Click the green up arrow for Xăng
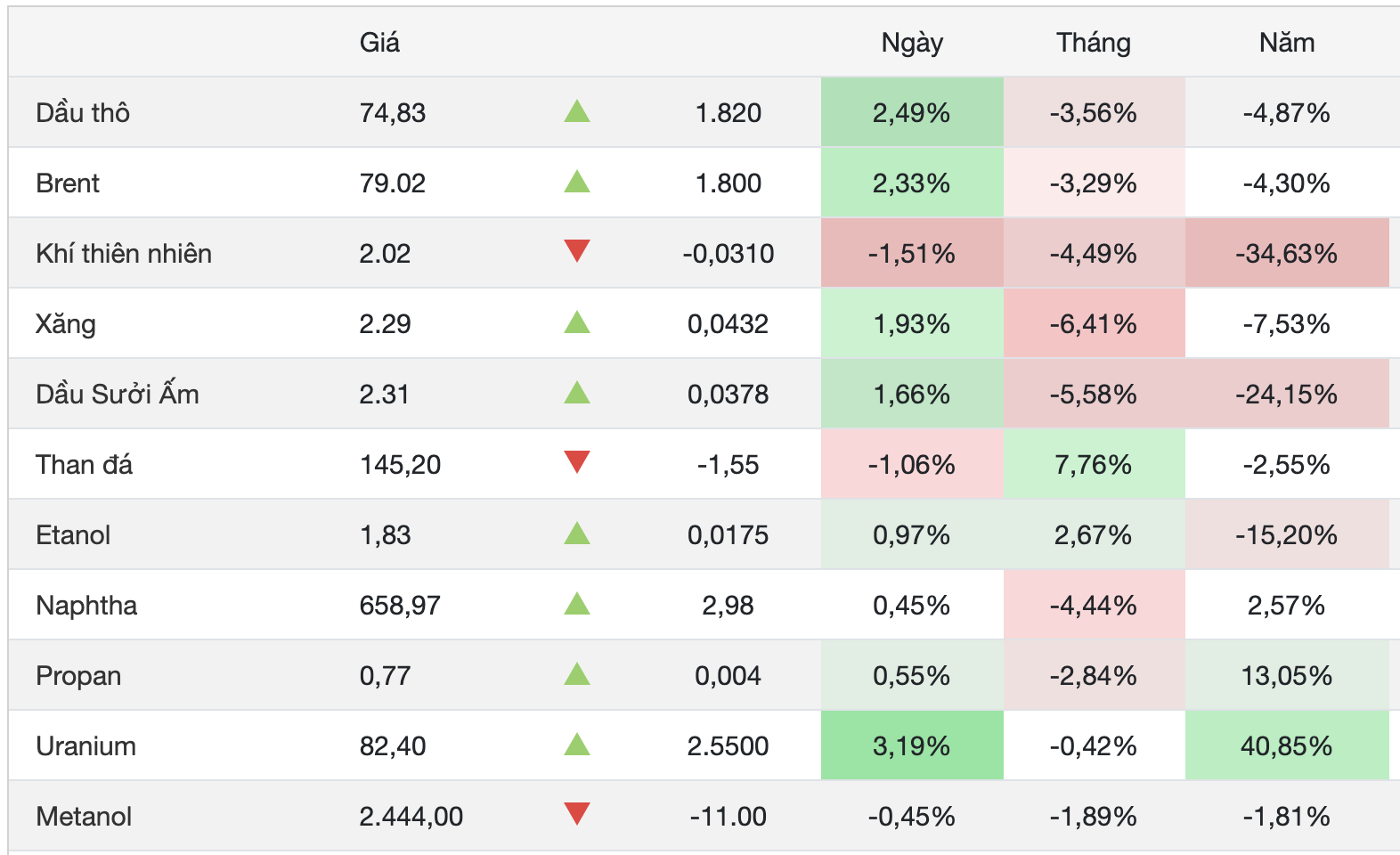 (577, 322)
